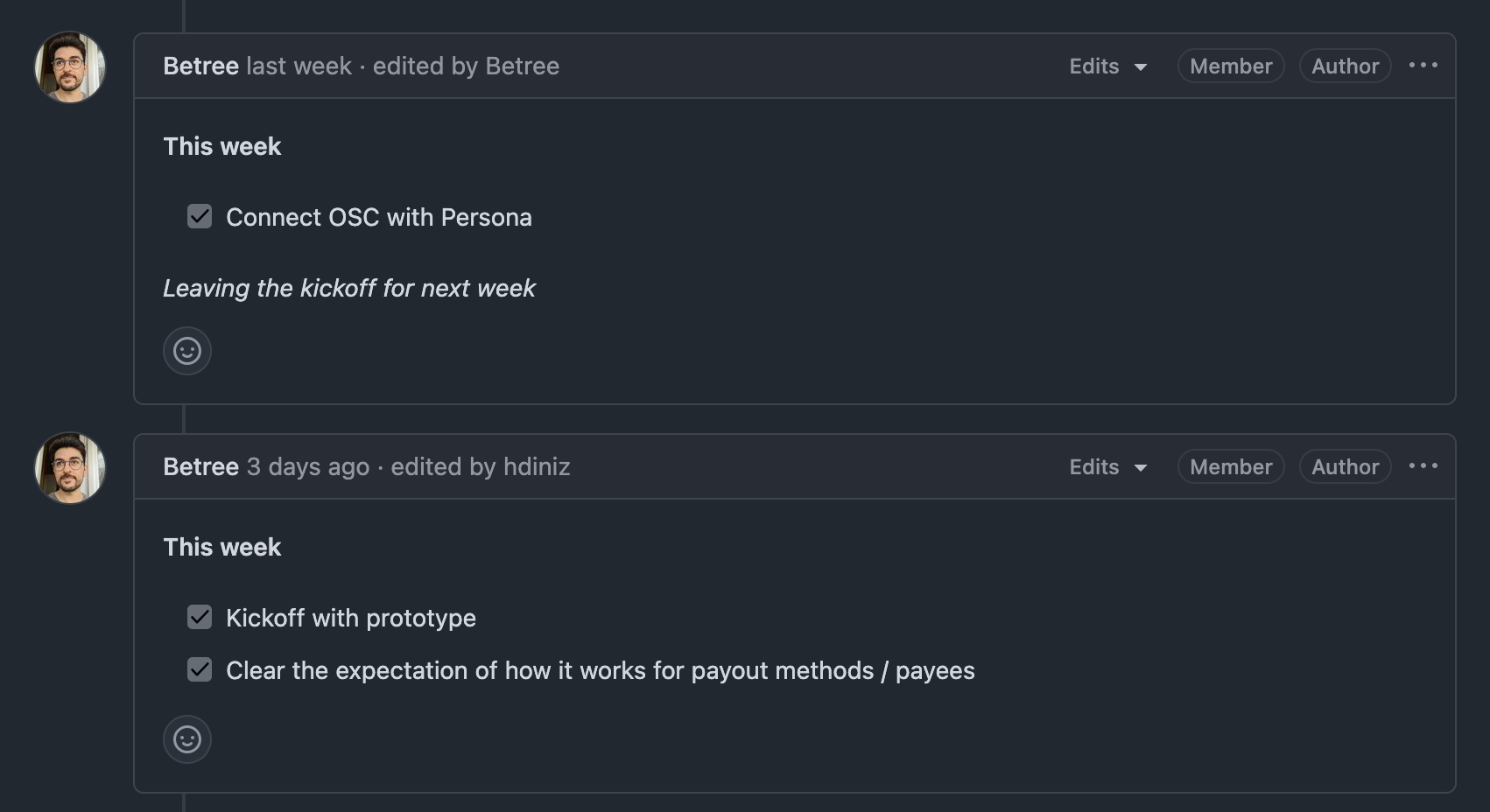Toggle 'Kickoff with prototype' checkbox
This screenshot has height=812, width=1490.
(200, 617)
